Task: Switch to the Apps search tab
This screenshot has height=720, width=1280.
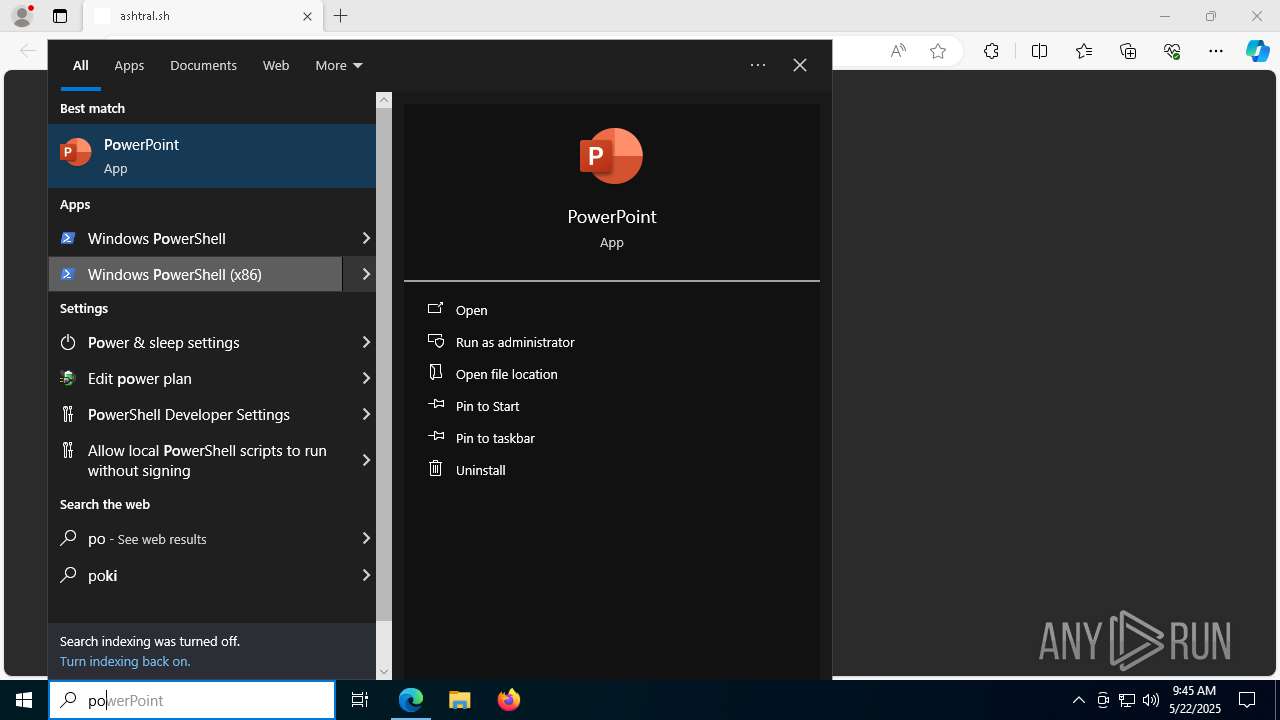Action: coord(129,65)
